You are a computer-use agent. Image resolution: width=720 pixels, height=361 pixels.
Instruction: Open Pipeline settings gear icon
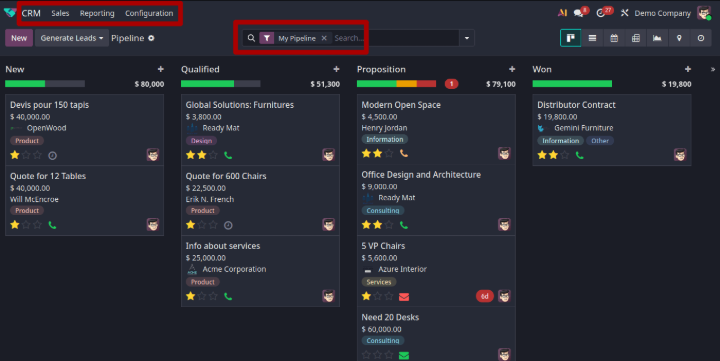151,38
